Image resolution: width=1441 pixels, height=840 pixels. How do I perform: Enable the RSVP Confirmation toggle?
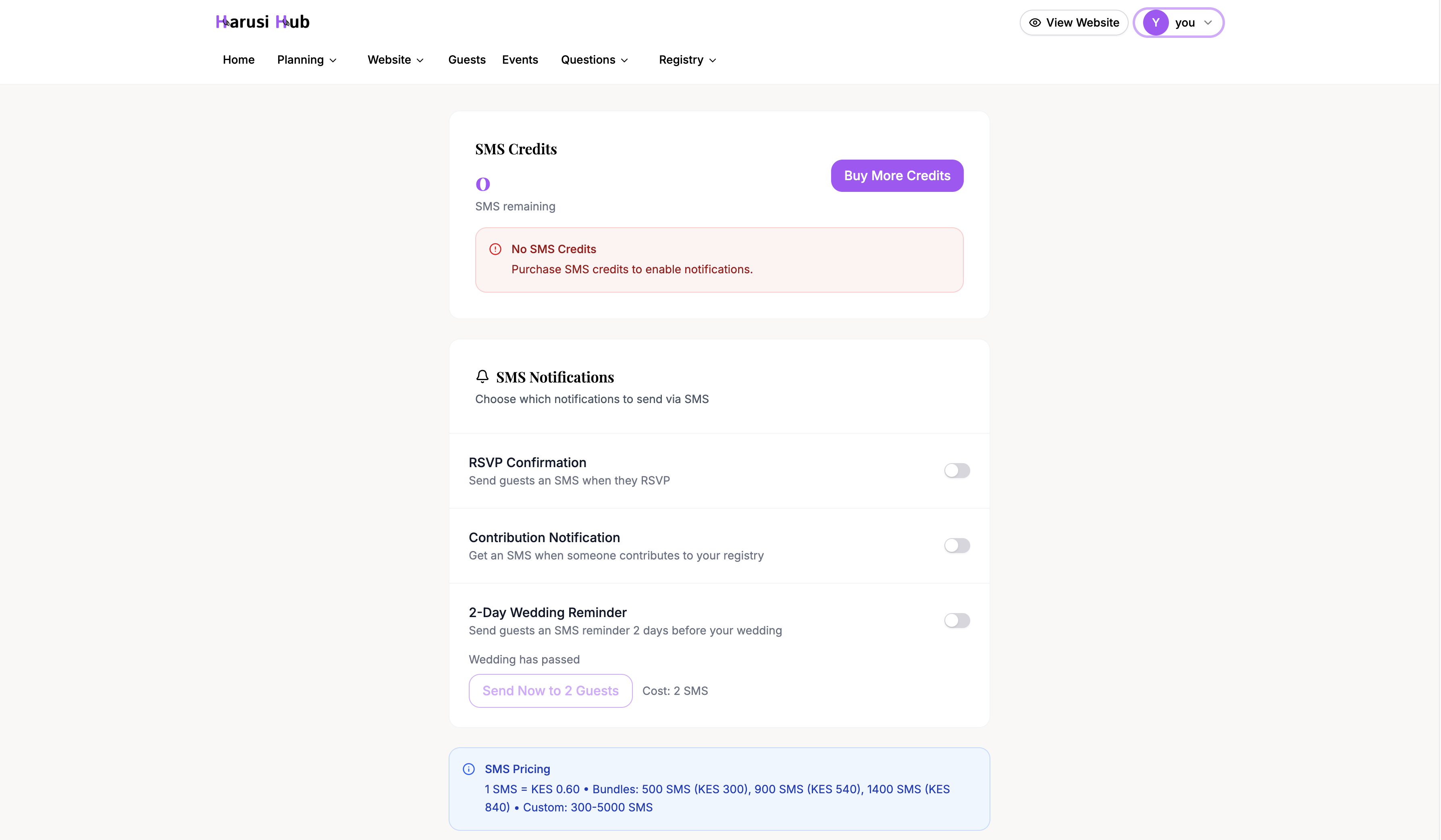click(x=957, y=471)
